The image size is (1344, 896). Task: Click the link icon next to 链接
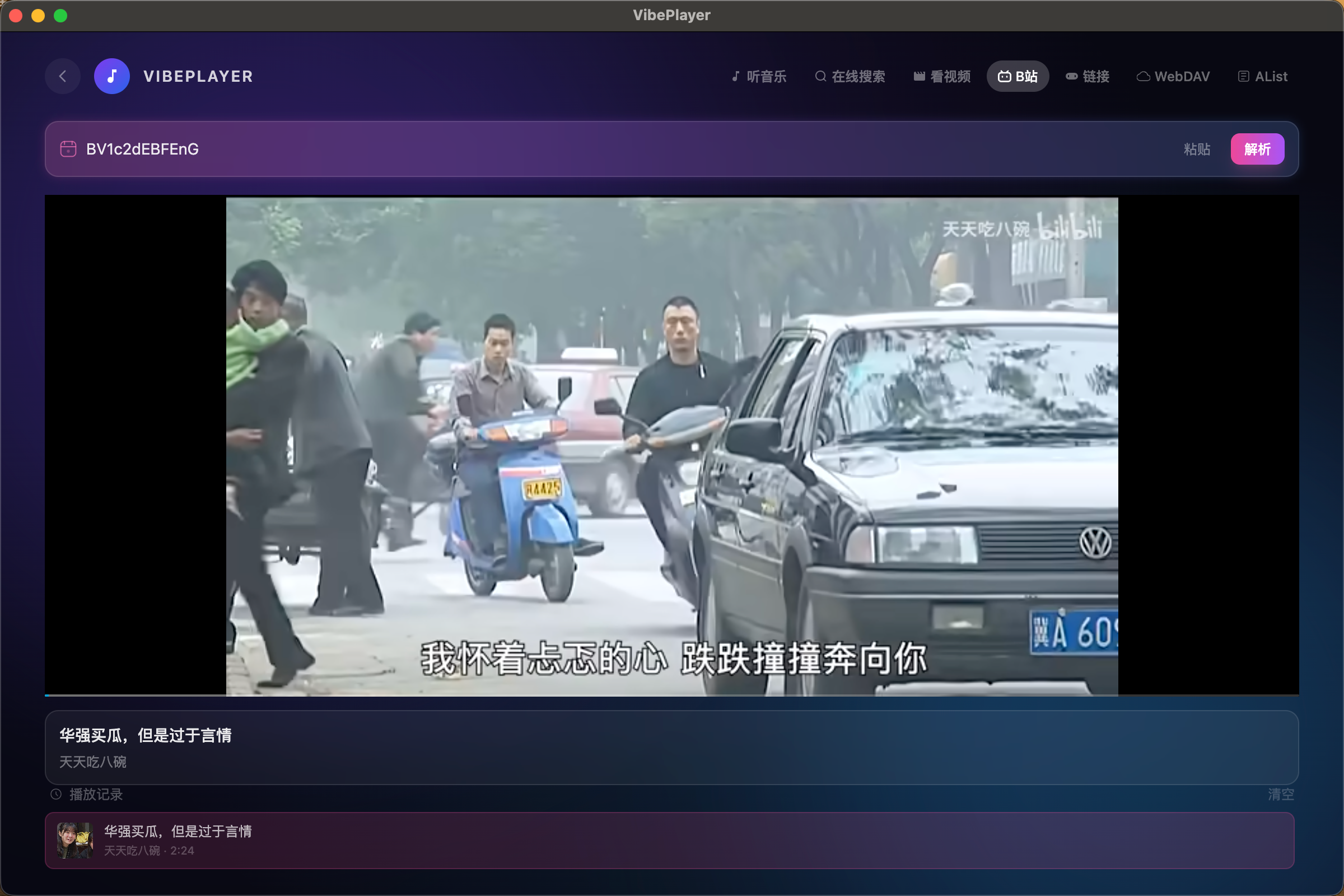1071,76
